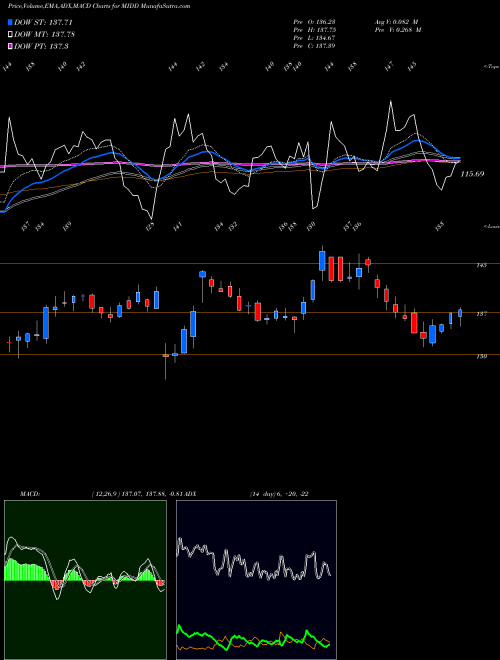The height and width of the screenshot is (660, 500).
Task: Click the tallest blue candlestick near 143 line
Action: click(x=322, y=261)
